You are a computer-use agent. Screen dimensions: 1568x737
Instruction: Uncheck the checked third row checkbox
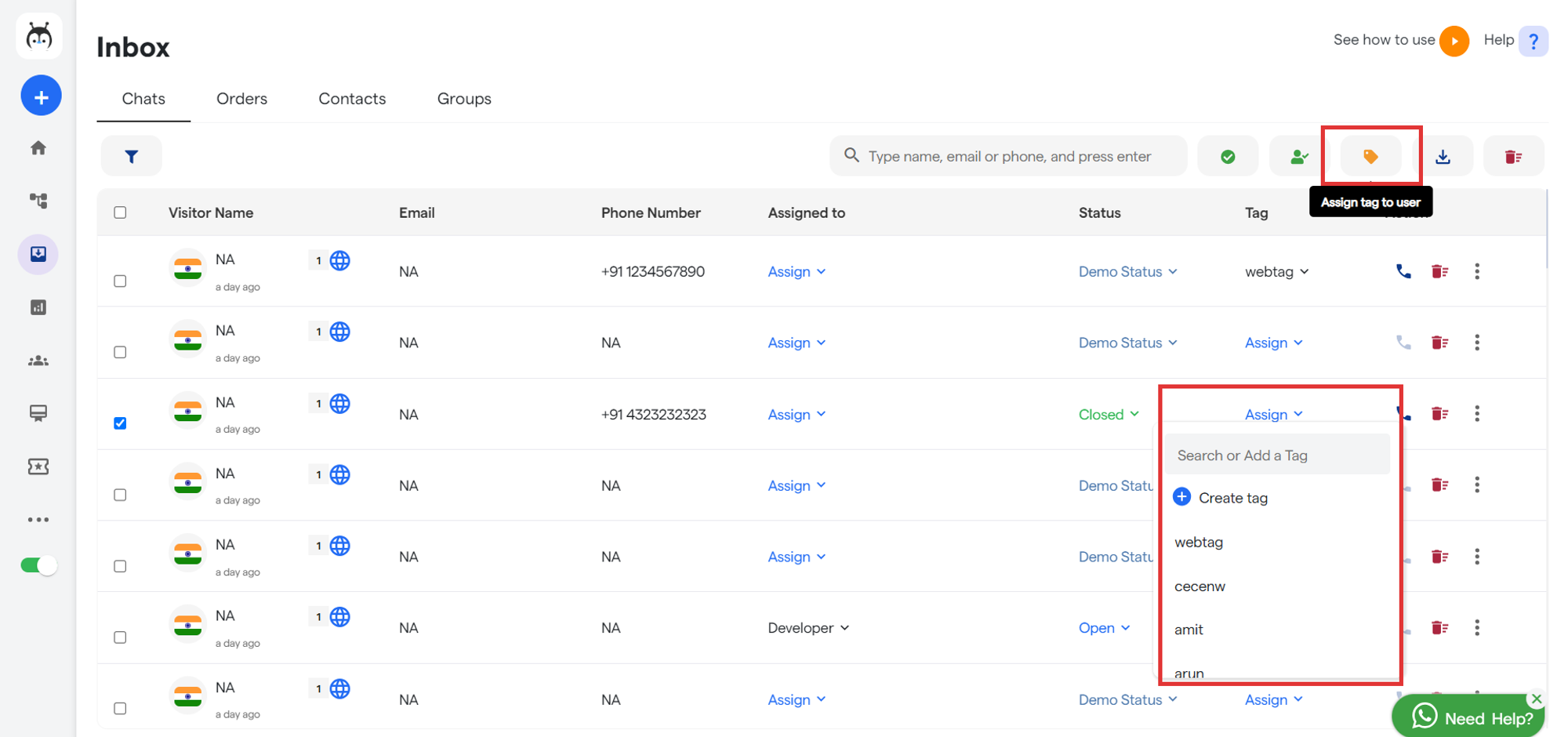[x=120, y=423]
